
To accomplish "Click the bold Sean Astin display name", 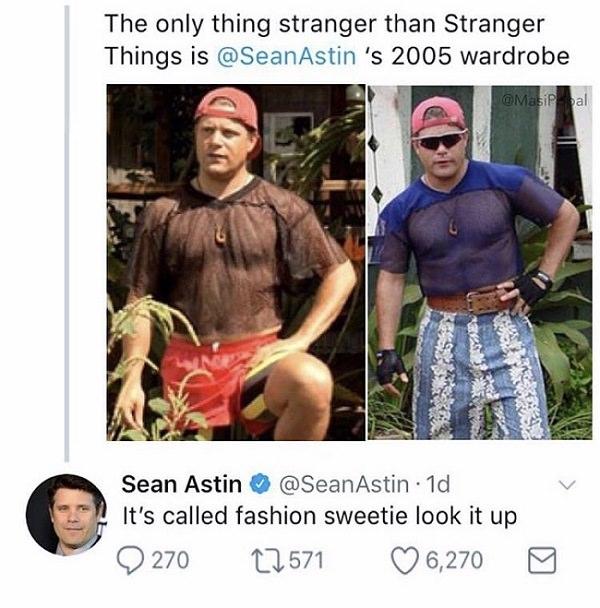I will pyautogui.click(x=181, y=485).
